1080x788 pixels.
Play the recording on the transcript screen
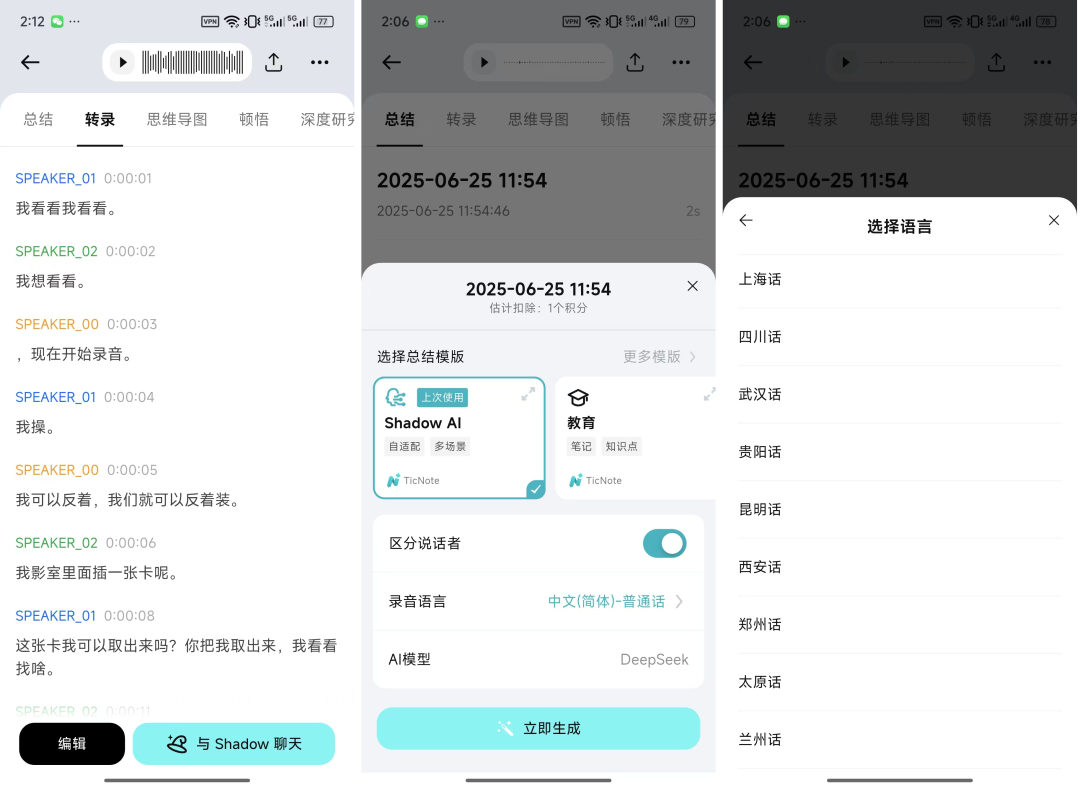(123, 63)
